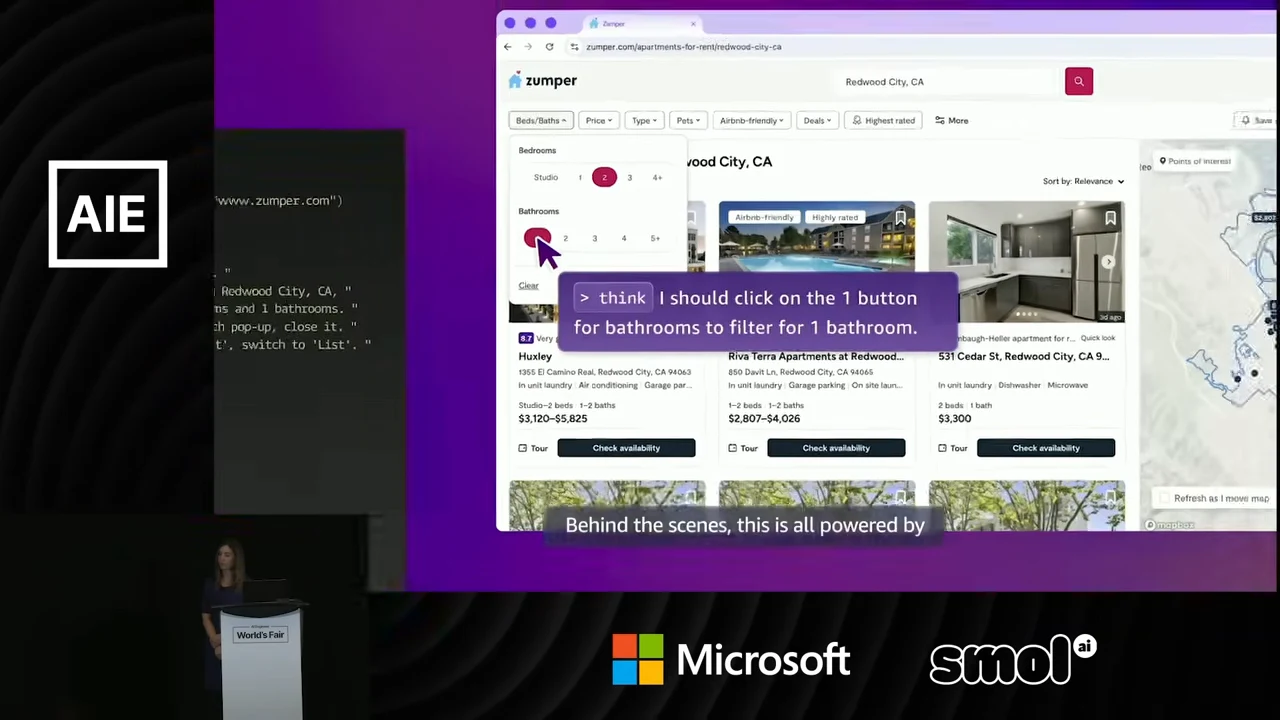Close the Zumper browser tab
Viewport: 1280px width, 720px height.
[x=693, y=24]
